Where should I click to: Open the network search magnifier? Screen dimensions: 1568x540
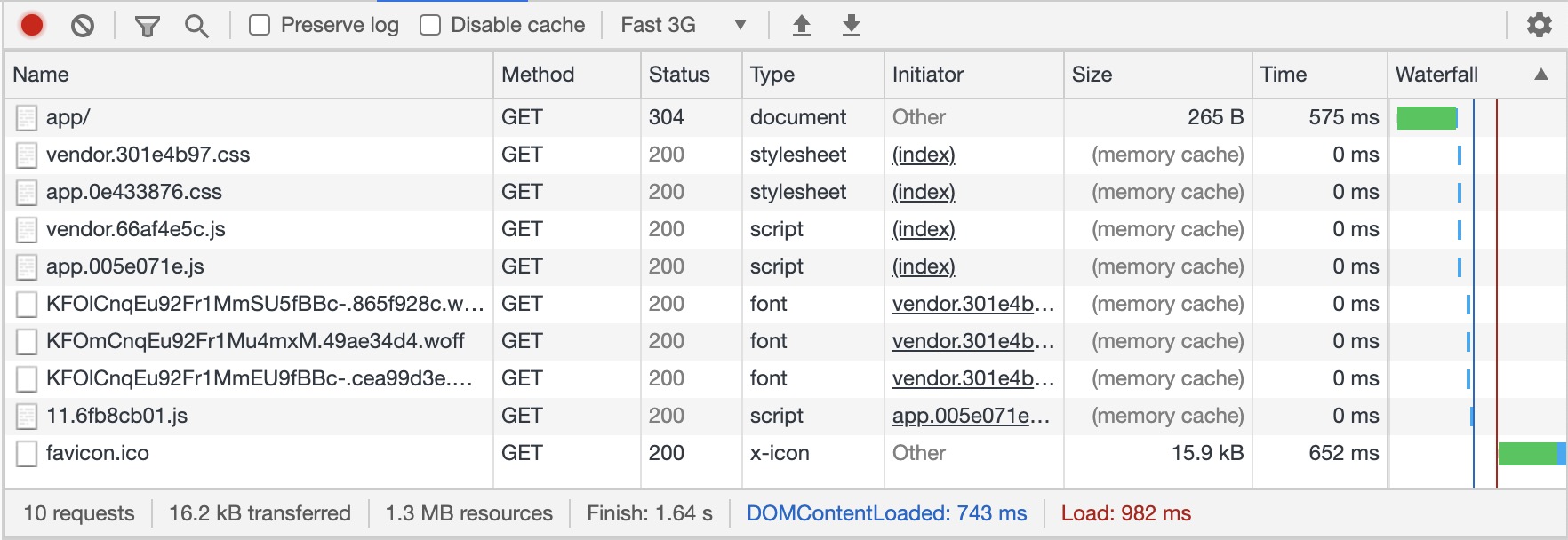click(196, 26)
